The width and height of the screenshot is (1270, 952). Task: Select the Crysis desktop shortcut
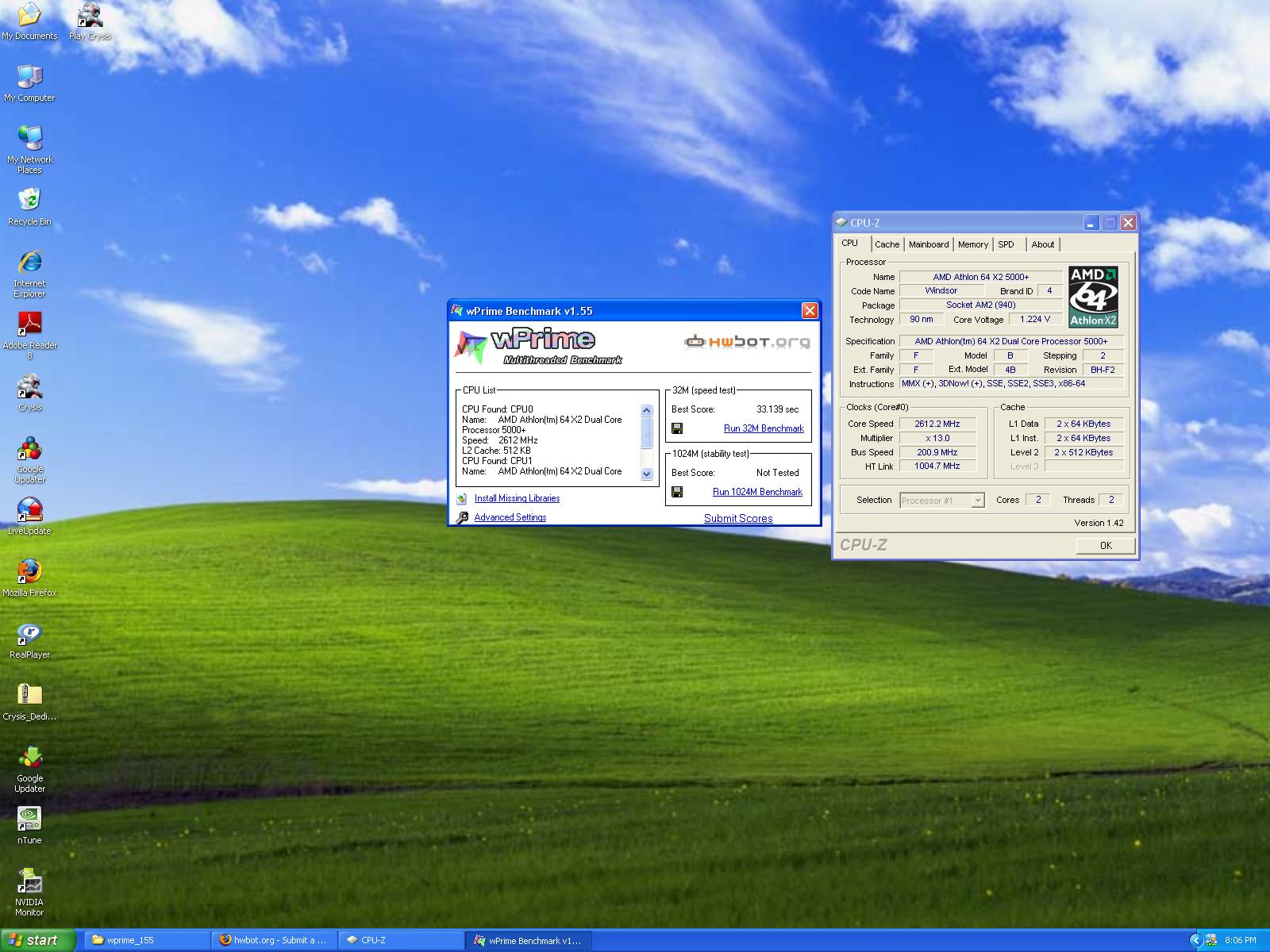click(x=29, y=392)
